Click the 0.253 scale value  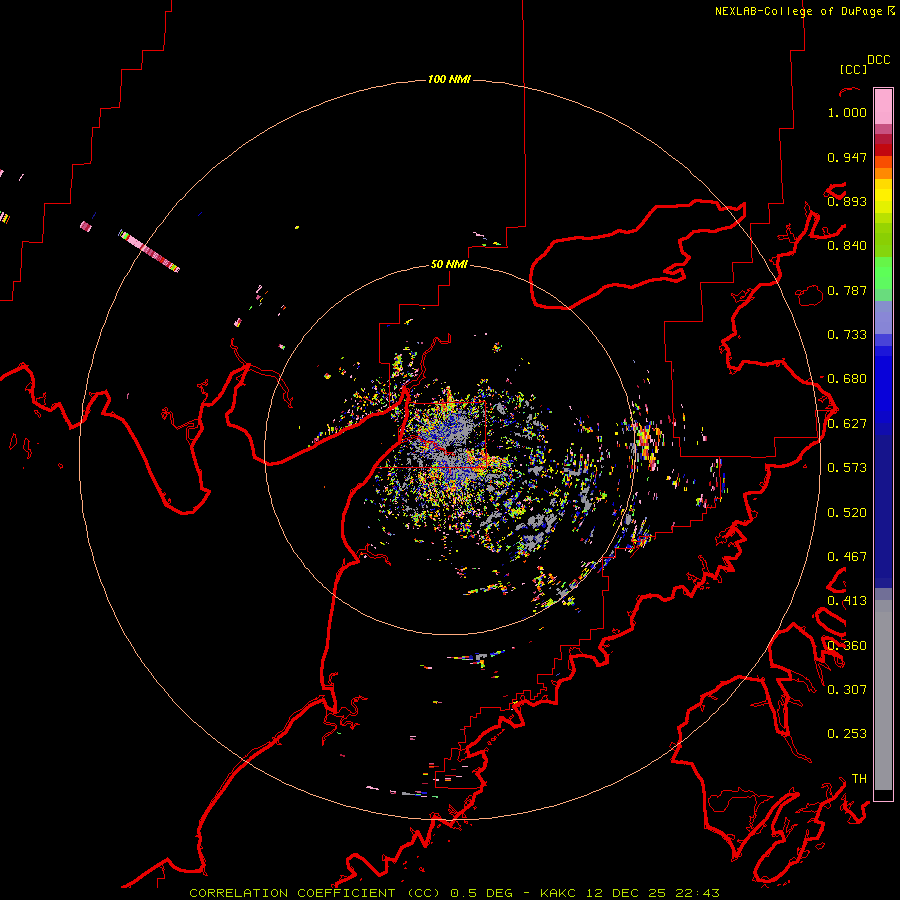click(847, 734)
